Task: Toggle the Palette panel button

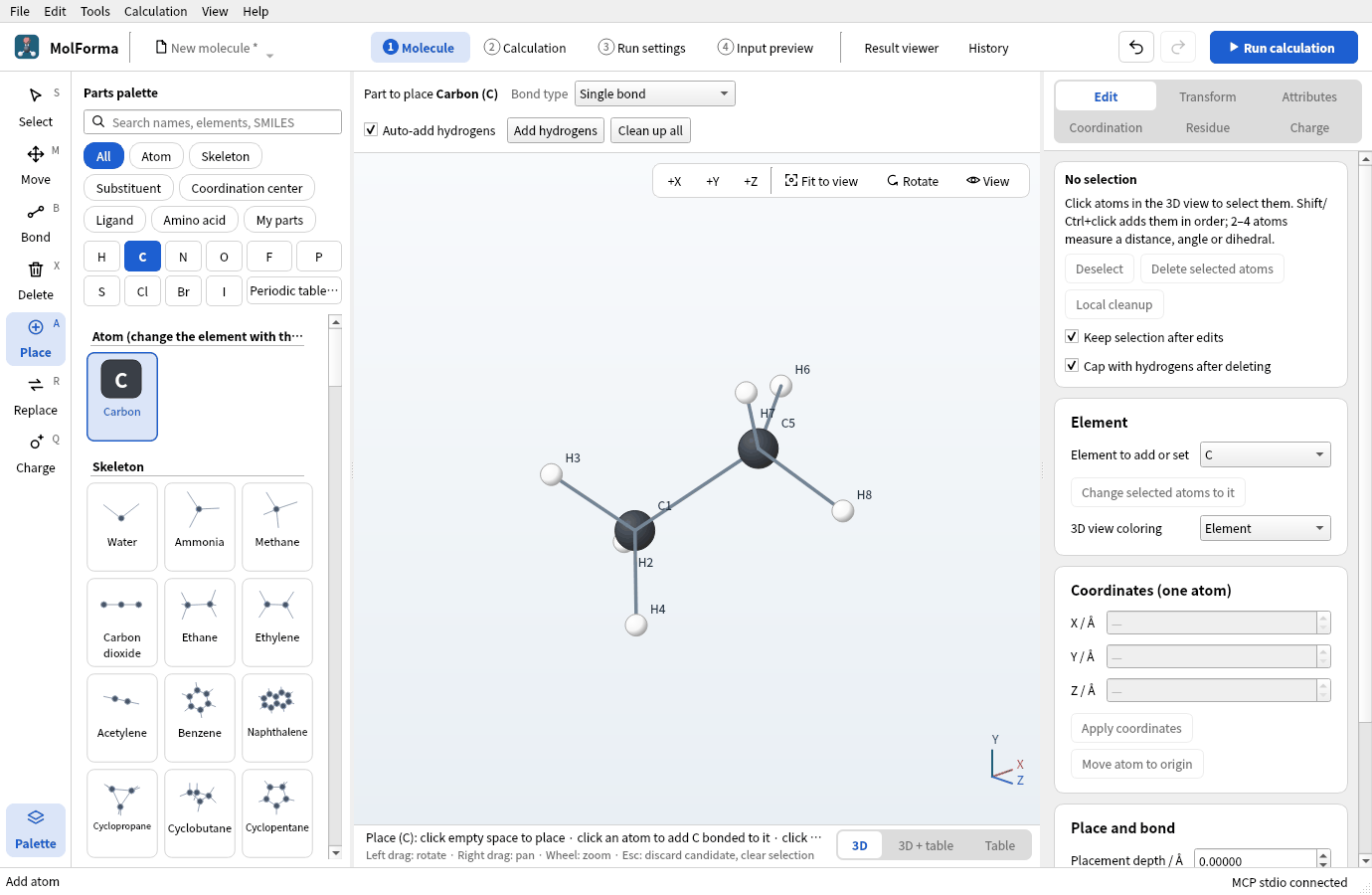Action: [x=36, y=829]
